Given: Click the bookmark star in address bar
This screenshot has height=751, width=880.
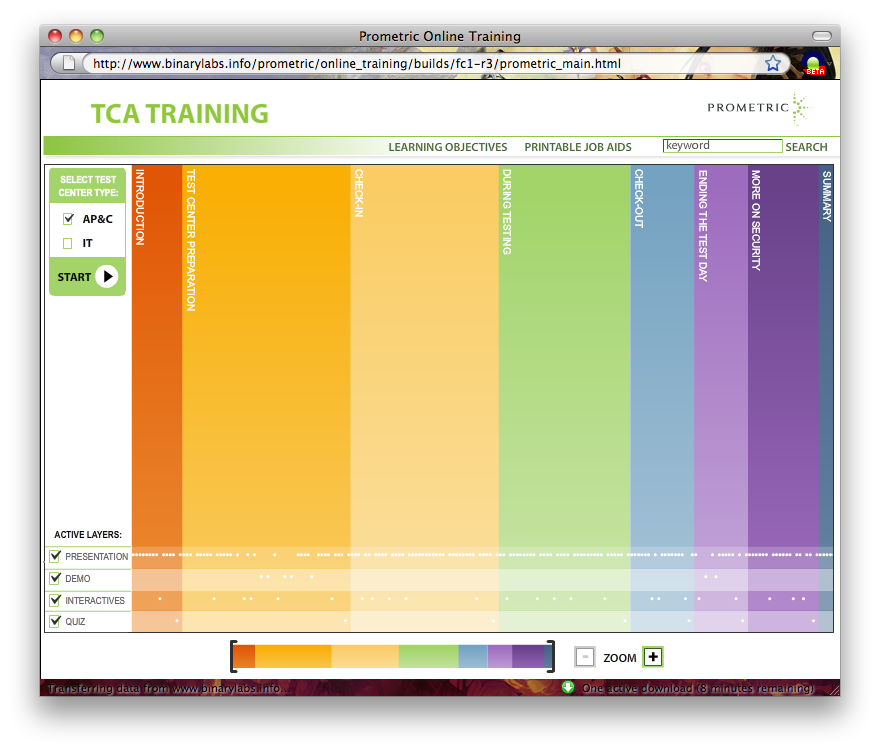Looking at the screenshot, I should (x=773, y=63).
